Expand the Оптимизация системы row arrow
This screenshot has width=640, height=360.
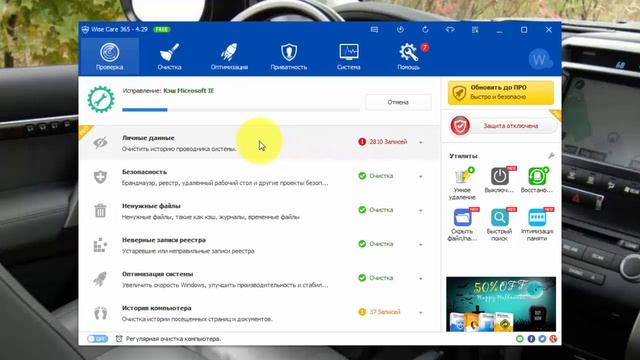pyautogui.click(x=420, y=278)
